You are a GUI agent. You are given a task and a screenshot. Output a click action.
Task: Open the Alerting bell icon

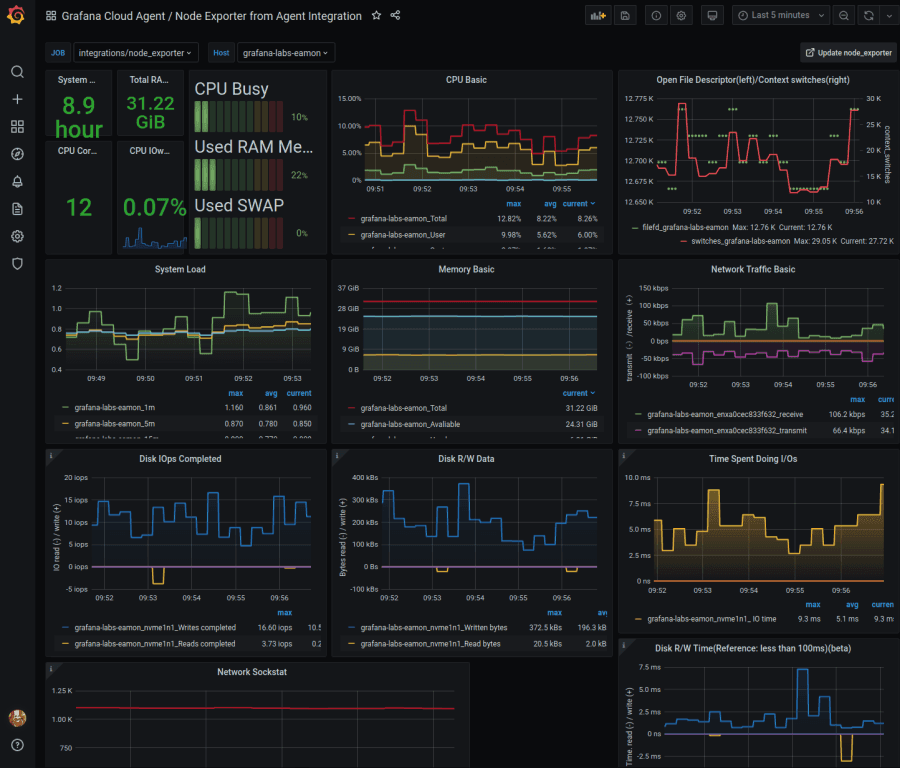click(x=16, y=181)
